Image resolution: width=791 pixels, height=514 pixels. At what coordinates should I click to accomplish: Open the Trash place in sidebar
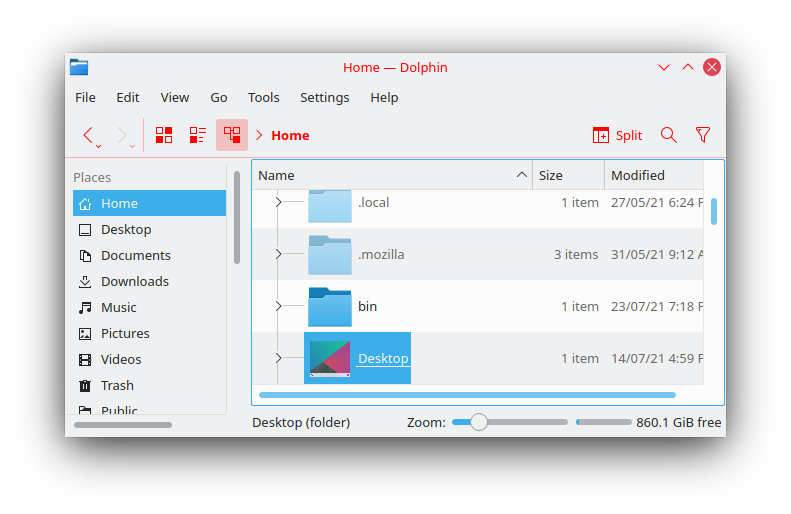tap(117, 385)
